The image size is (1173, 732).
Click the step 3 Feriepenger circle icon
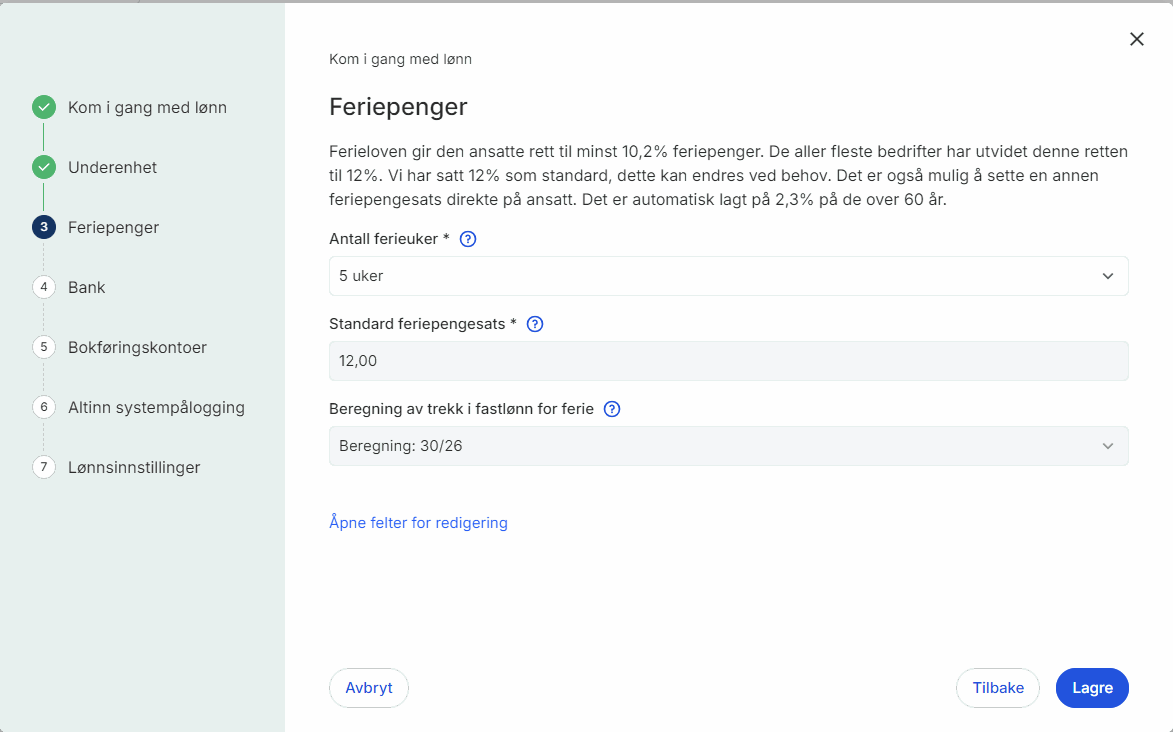[44, 227]
